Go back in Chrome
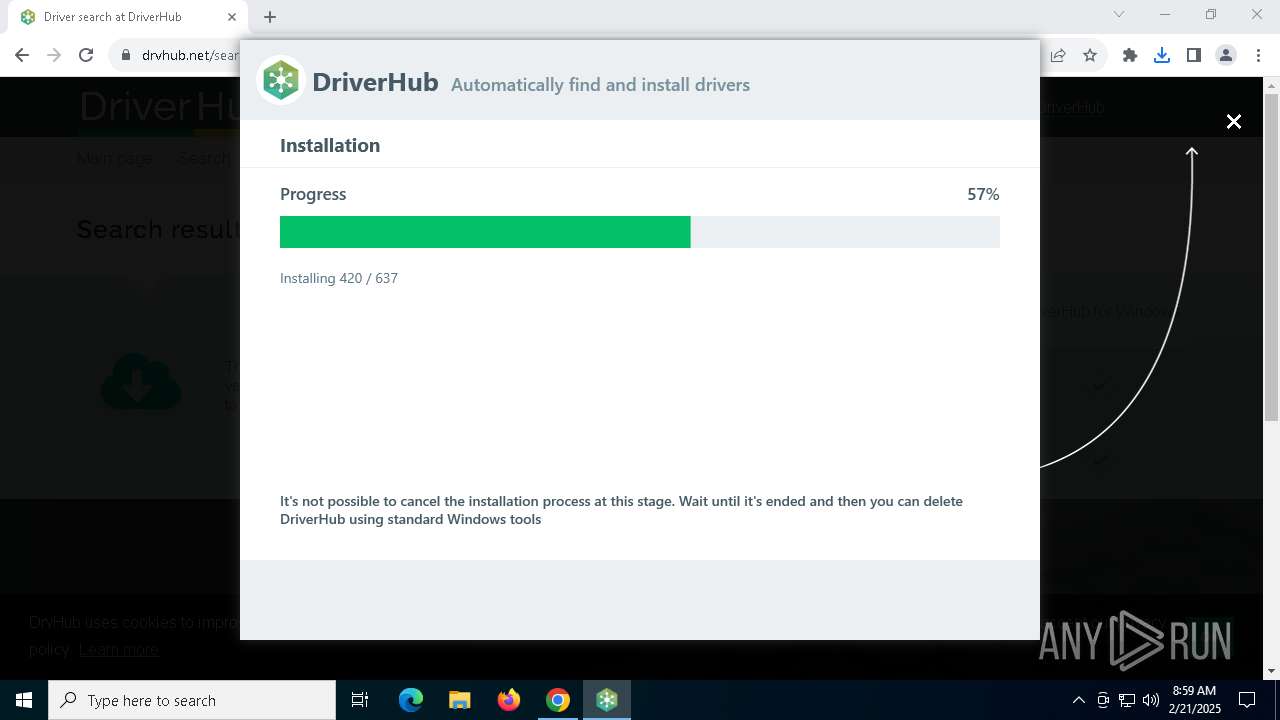 tap(22, 55)
